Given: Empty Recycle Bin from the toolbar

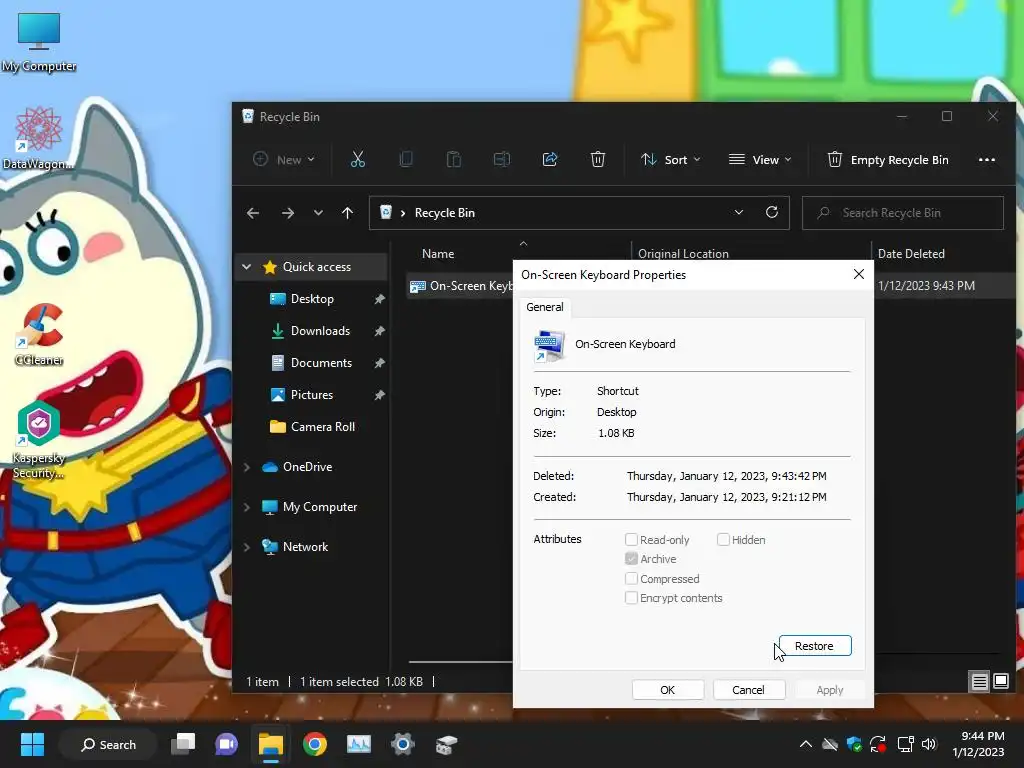Looking at the screenshot, I should pyautogui.click(x=888, y=160).
